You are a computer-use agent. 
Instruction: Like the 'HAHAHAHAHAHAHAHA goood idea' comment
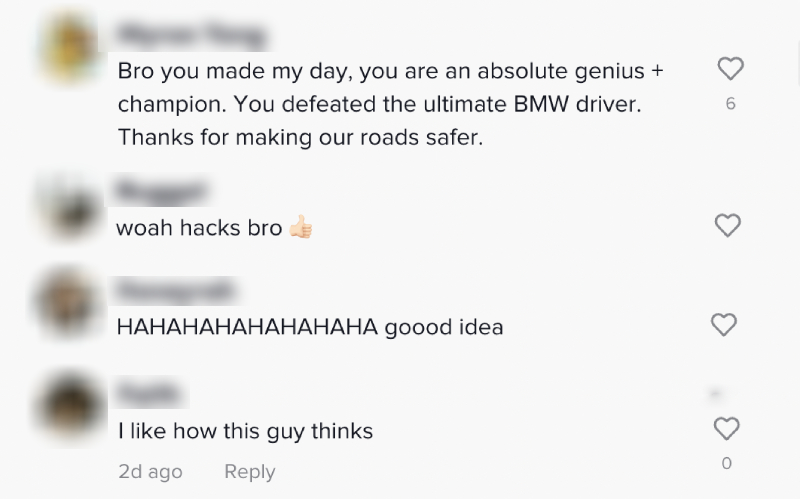pos(724,325)
